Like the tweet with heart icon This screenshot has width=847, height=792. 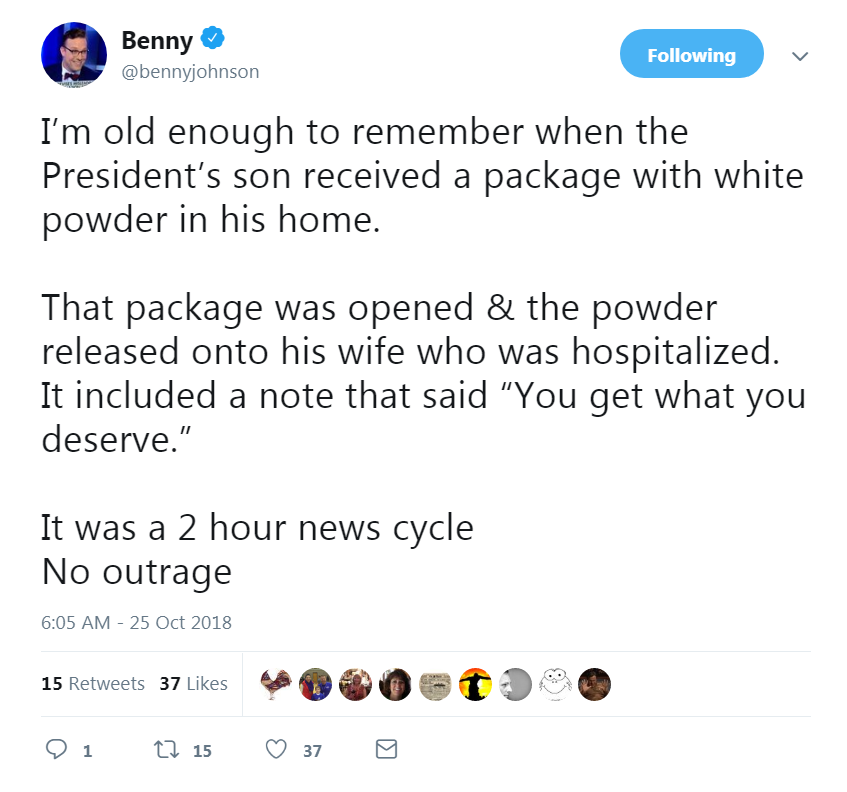[276, 749]
